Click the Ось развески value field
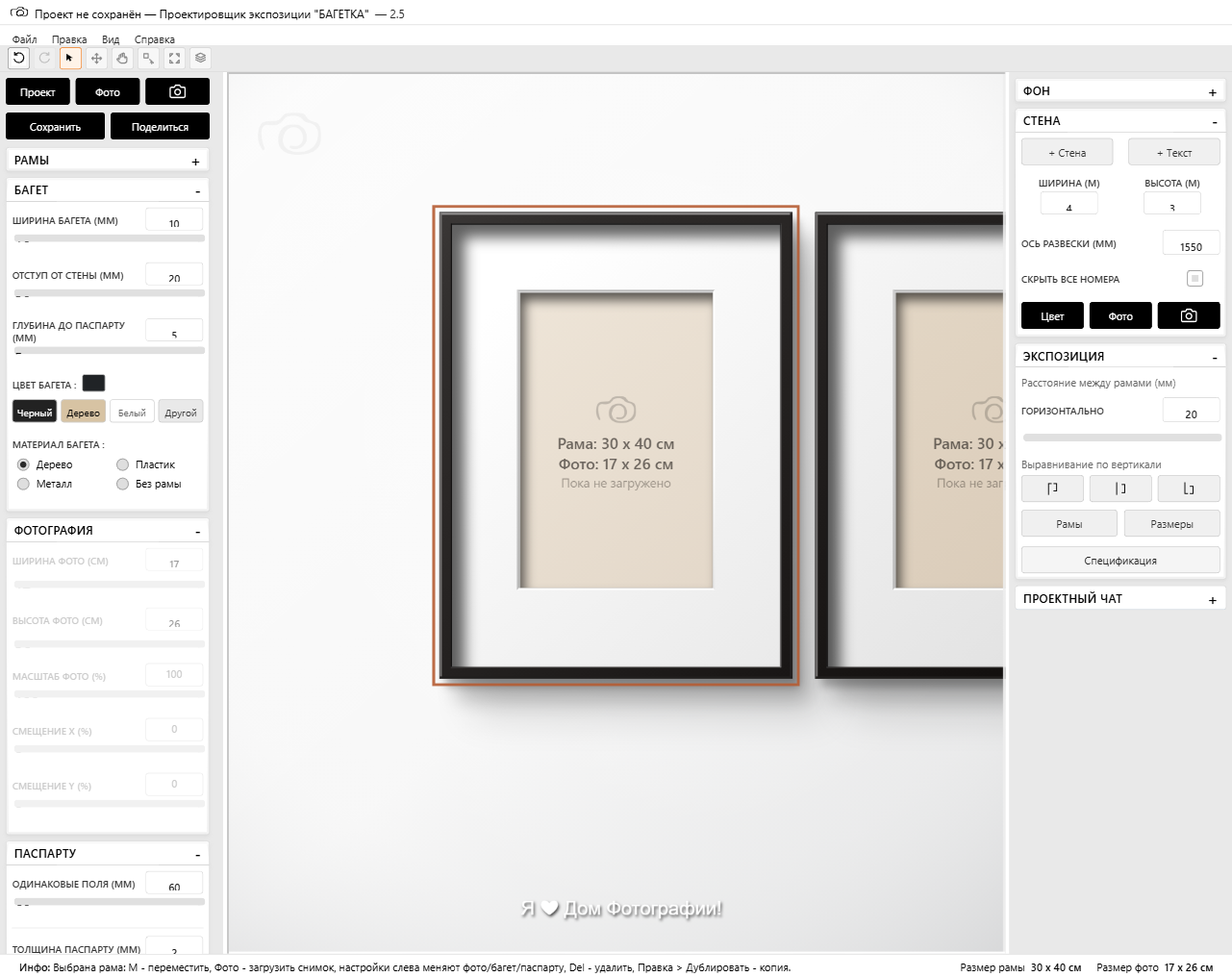The width and height of the screenshot is (1232, 977). tap(1191, 243)
